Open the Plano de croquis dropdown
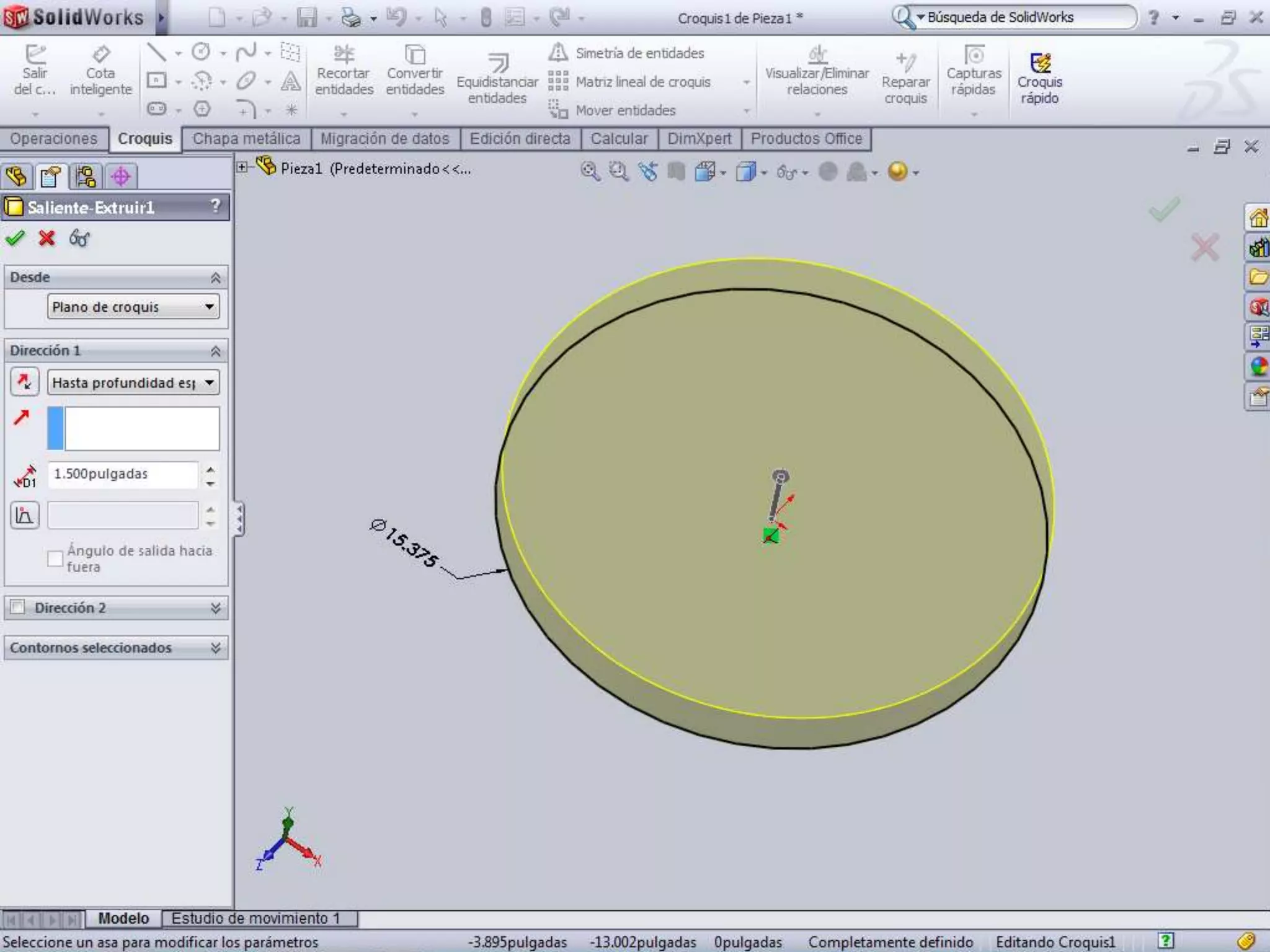Viewport: 1270px width, 952px height. click(133, 307)
